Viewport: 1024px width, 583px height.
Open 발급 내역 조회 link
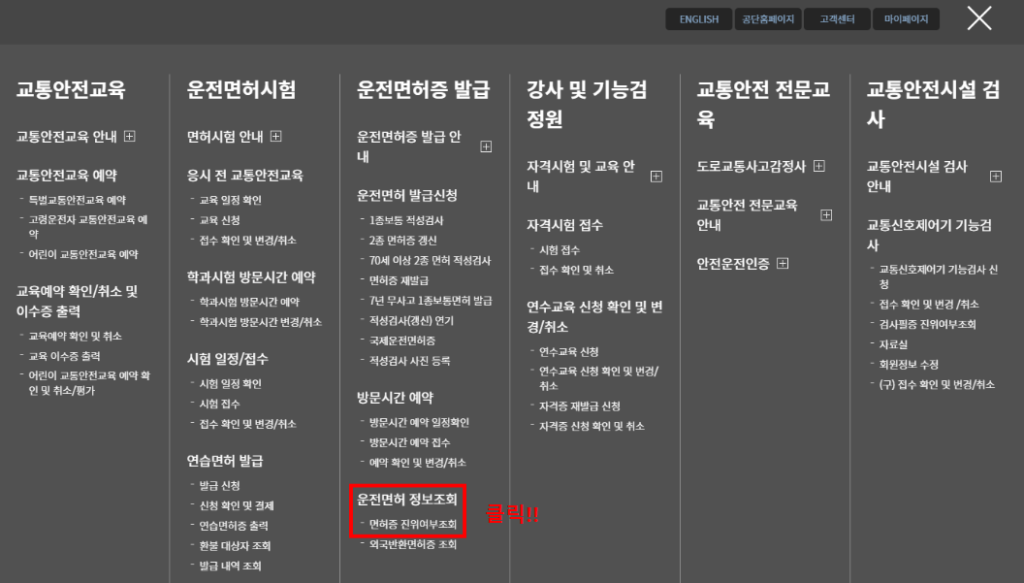click(x=231, y=566)
